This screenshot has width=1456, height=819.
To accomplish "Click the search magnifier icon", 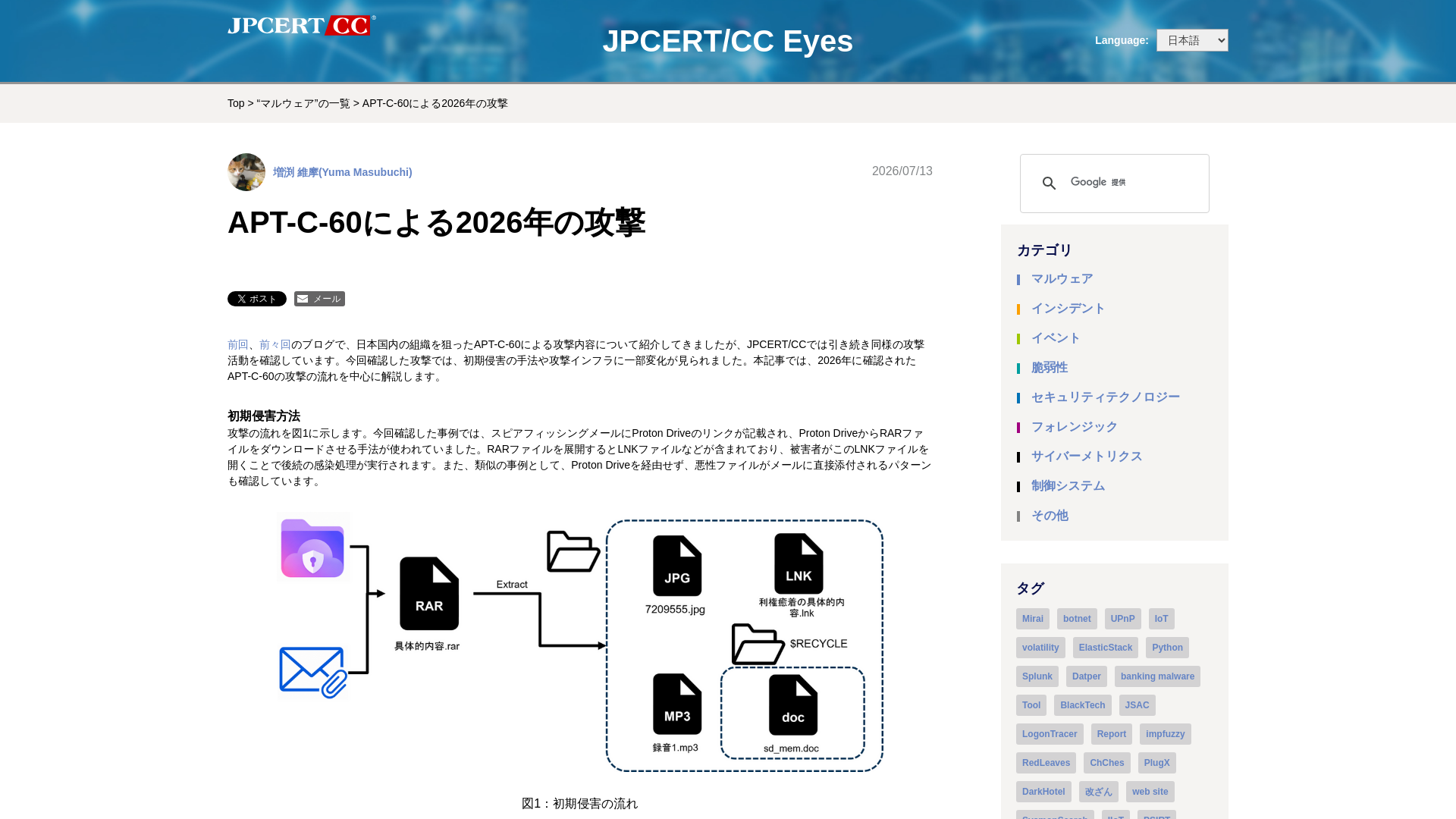I will 1049,184.
